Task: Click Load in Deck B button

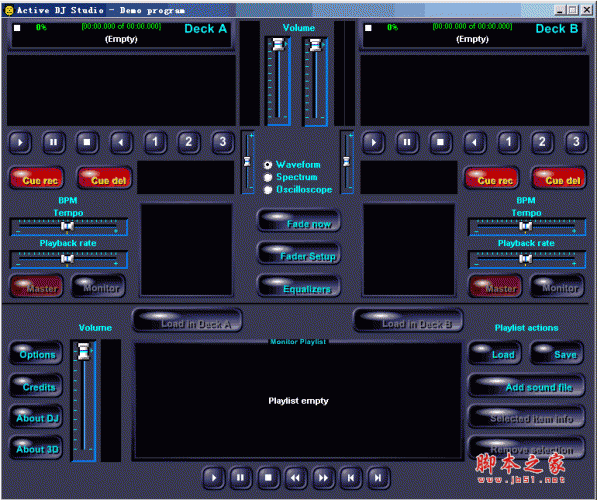Action: click(x=408, y=321)
